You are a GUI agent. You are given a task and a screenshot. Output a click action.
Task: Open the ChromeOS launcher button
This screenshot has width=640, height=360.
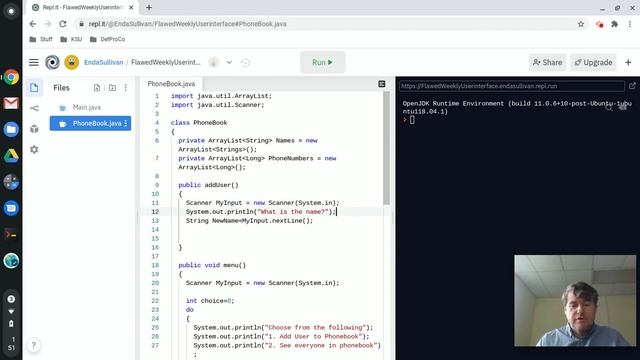(x=11, y=11)
